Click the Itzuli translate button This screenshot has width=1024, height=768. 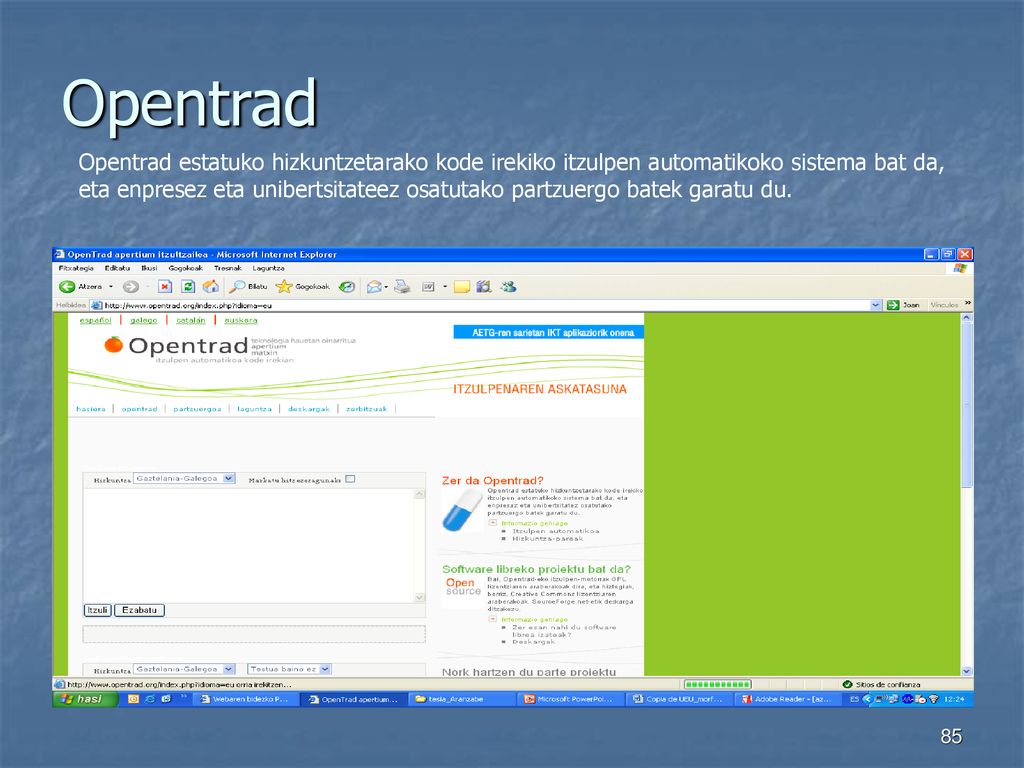click(x=97, y=610)
